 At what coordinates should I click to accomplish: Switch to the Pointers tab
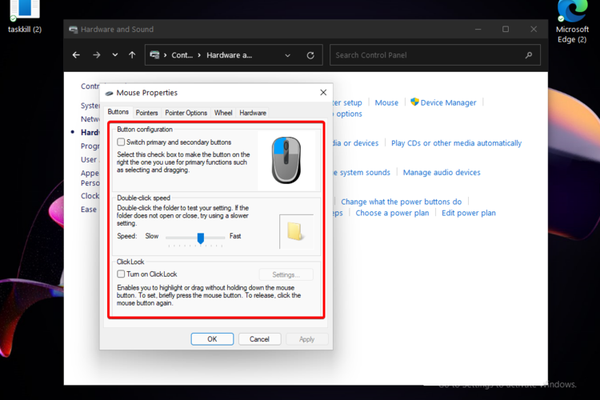[147, 113]
